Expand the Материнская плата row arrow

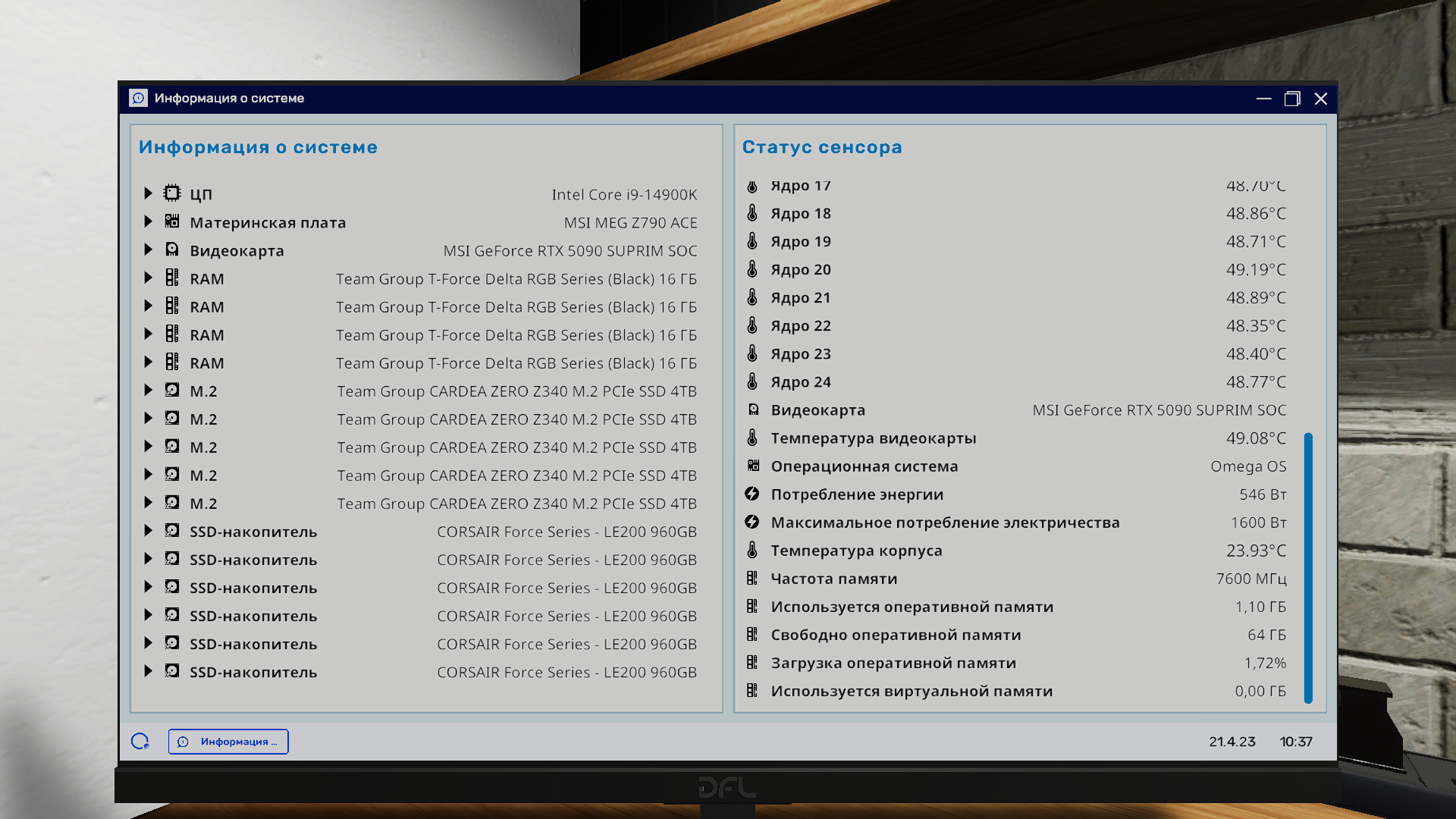[149, 221]
